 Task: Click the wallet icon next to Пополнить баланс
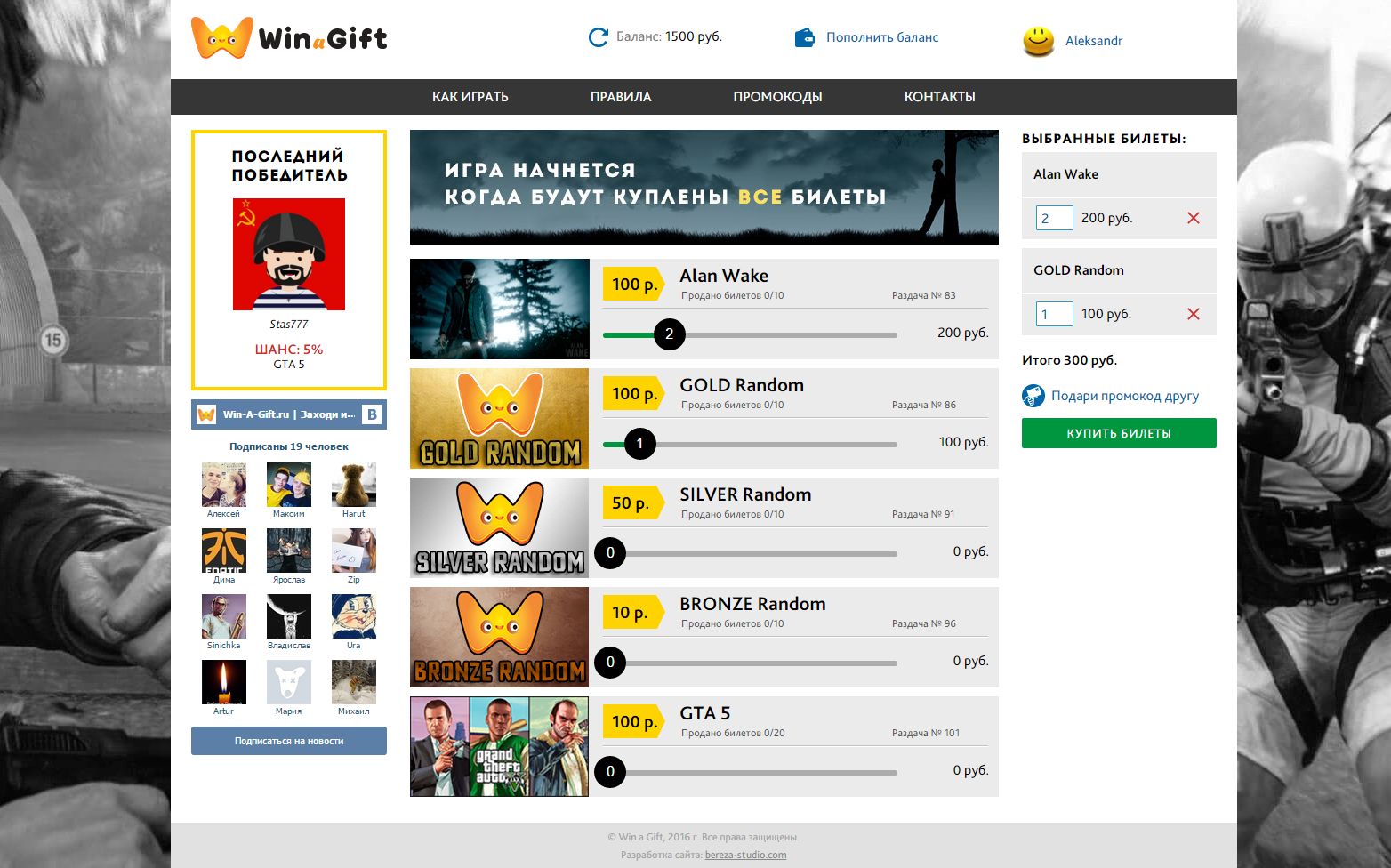(x=805, y=37)
